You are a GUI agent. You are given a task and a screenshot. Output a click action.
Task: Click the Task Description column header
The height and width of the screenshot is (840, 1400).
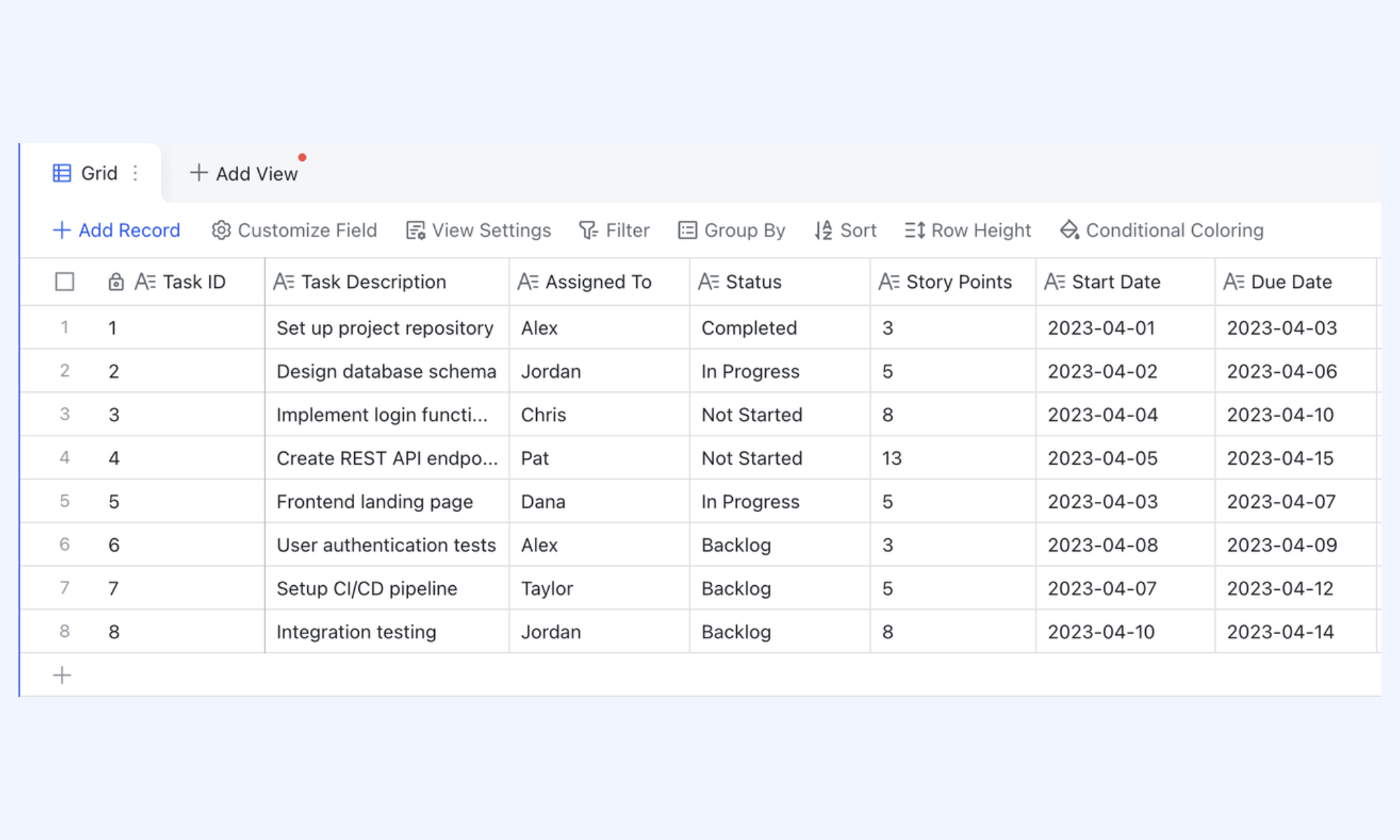click(387, 282)
